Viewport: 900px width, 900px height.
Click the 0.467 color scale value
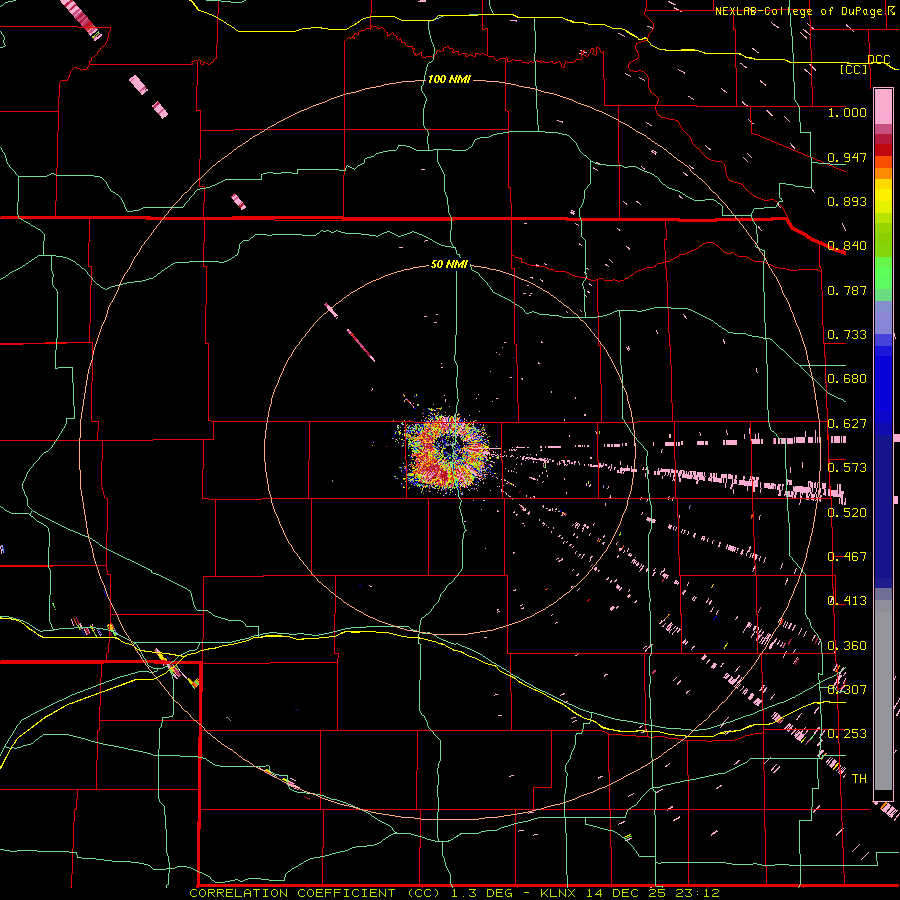point(847,557)
